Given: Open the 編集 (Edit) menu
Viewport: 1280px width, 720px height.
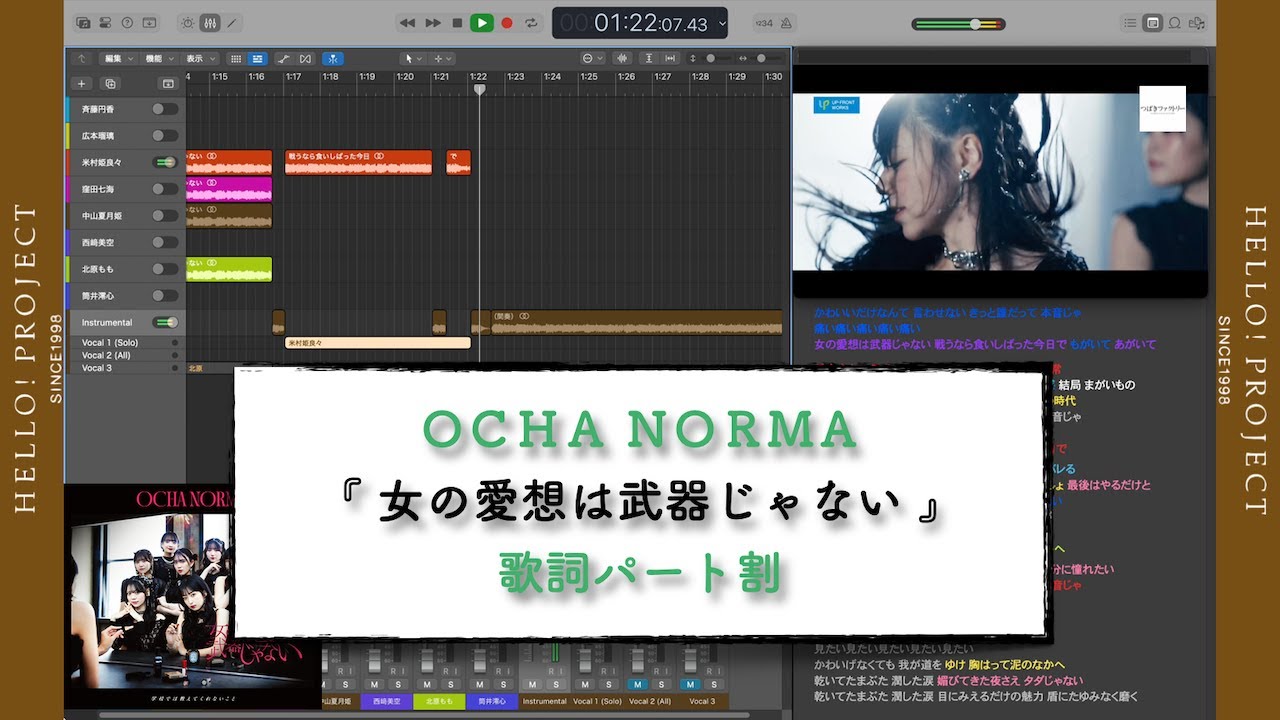Looking at the screenshot, I should (119, 59).
